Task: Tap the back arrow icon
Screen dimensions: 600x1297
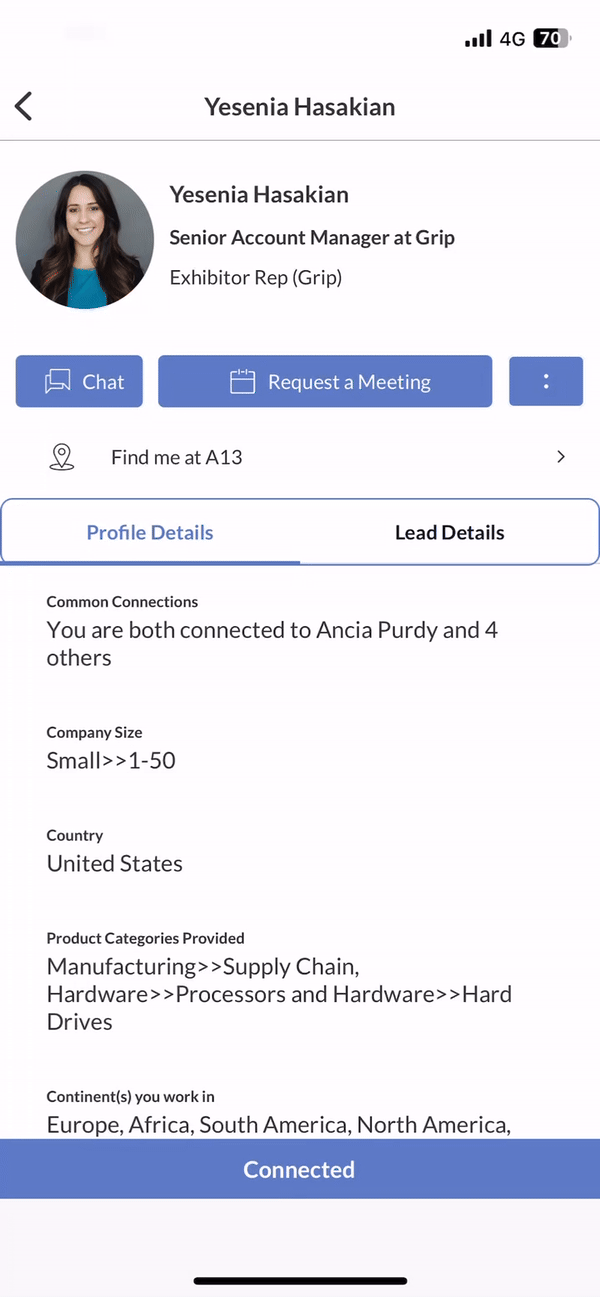Action: click(x=24, y=106)
